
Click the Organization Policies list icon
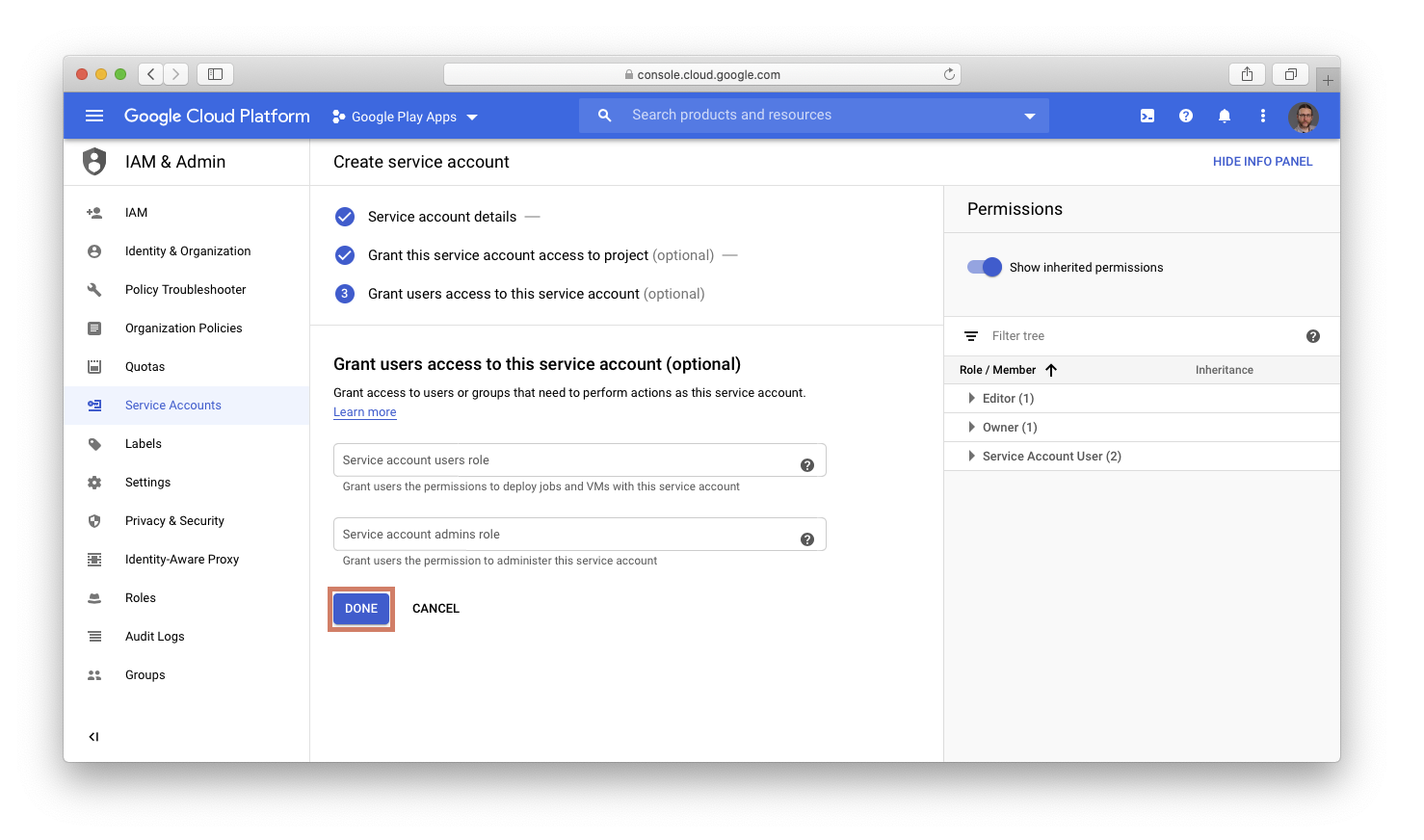point(94,328)
